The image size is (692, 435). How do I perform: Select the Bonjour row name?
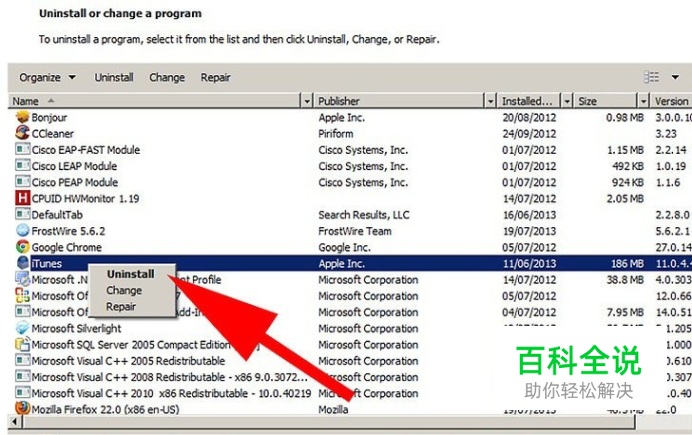(x=49, y=117)
